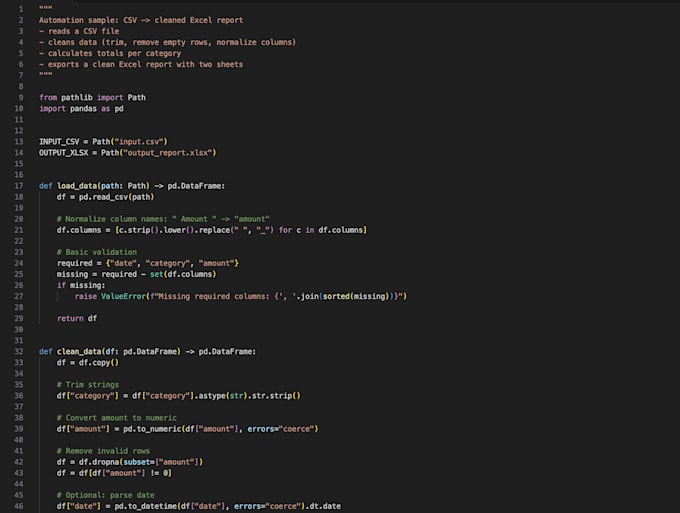Click the docstring line '- exports a clean Excel report'

click(x=141, y=64)
